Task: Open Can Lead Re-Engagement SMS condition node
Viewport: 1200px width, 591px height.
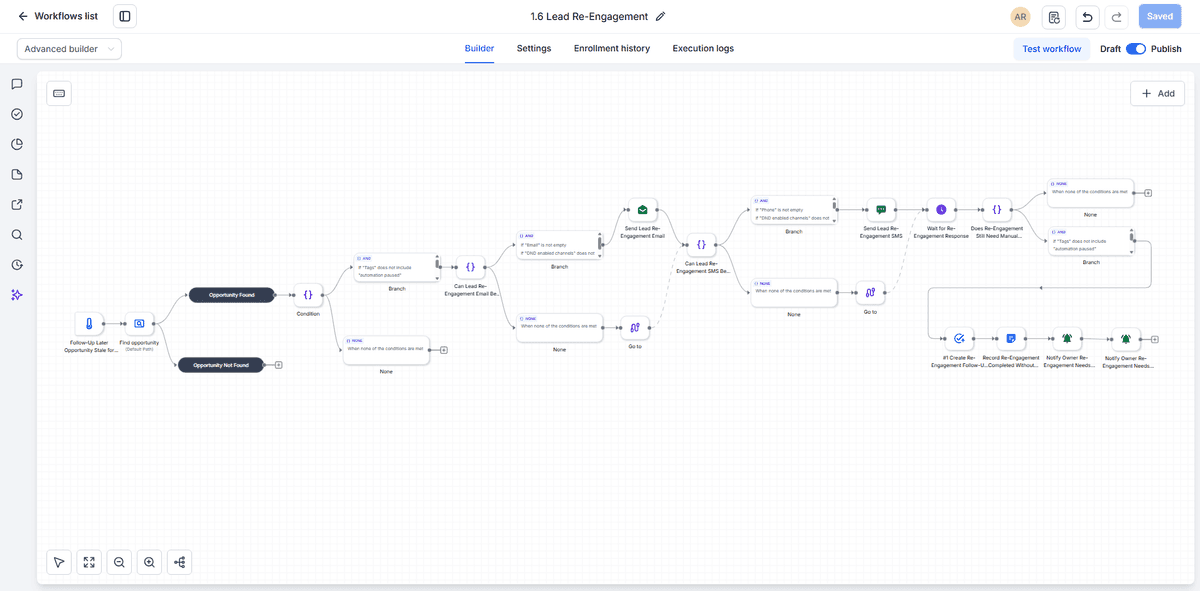Action: pos(701,244)
